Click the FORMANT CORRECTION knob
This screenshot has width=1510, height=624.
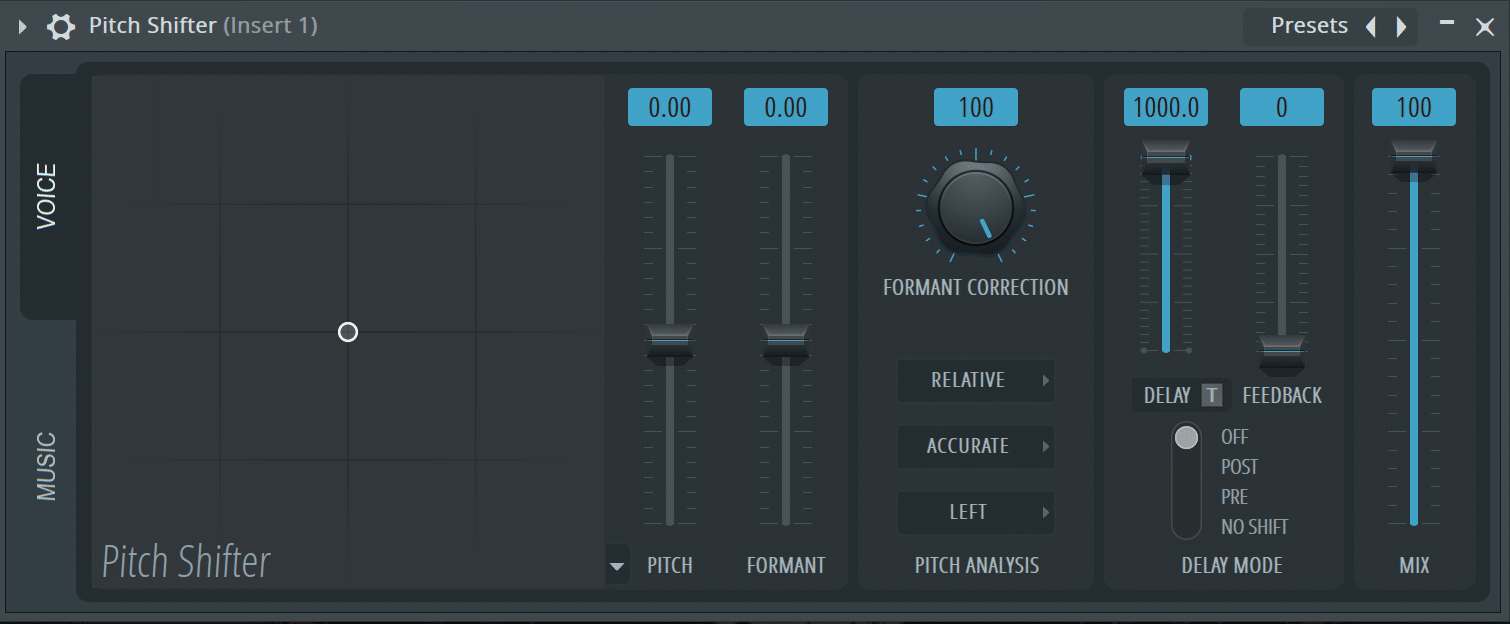click(x=976, y=209)
